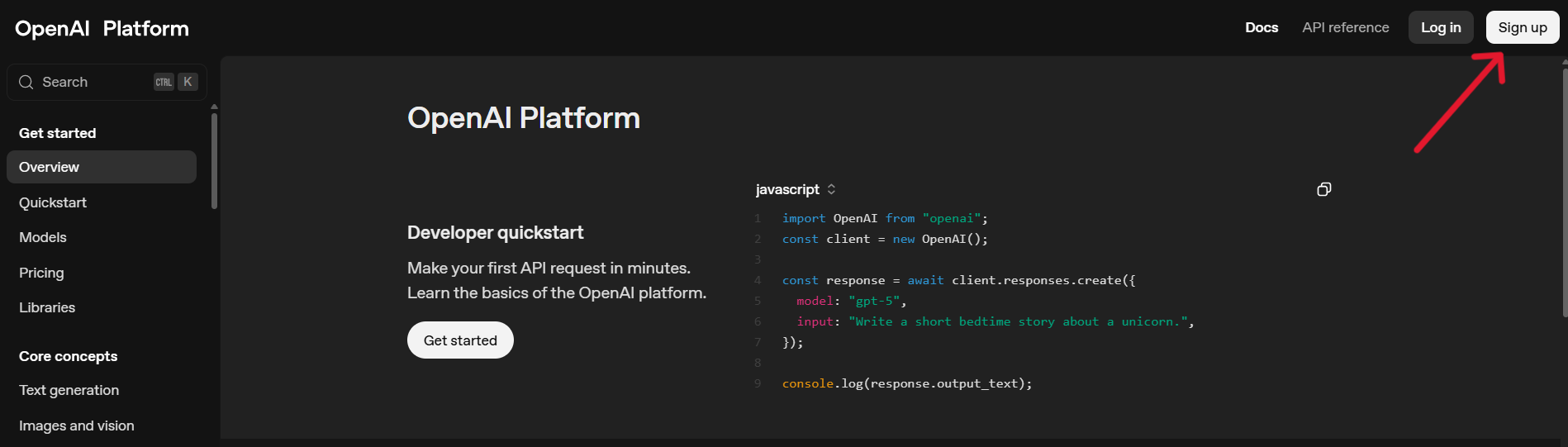Click the main page scrollbar
Screen dimensions: 1568x447
[x=1565, y=190]
